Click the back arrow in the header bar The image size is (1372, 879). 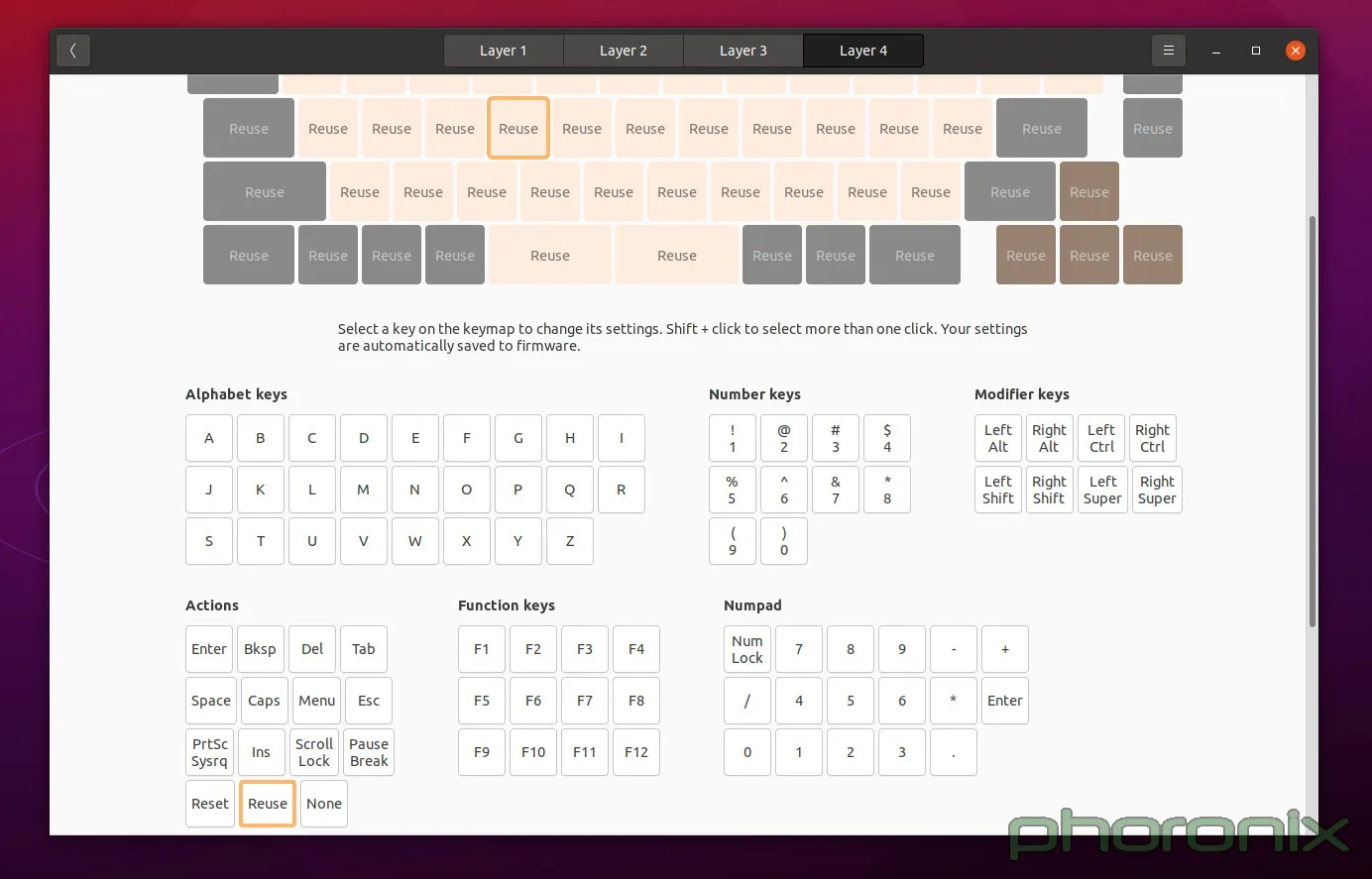73,51
